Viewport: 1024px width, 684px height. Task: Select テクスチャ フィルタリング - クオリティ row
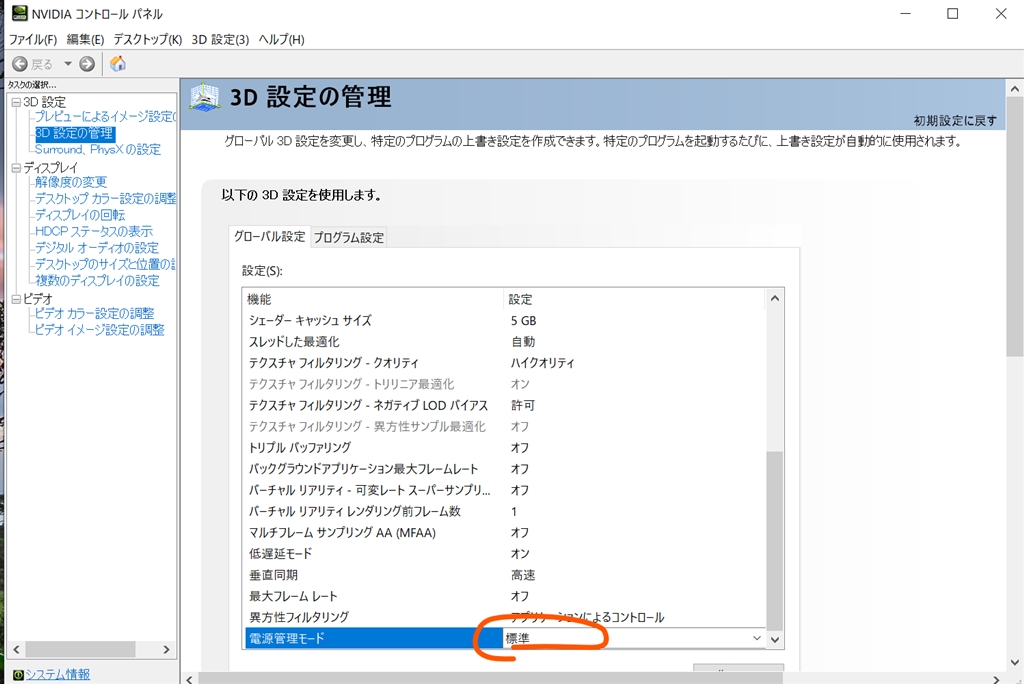(x=504, y=363)
